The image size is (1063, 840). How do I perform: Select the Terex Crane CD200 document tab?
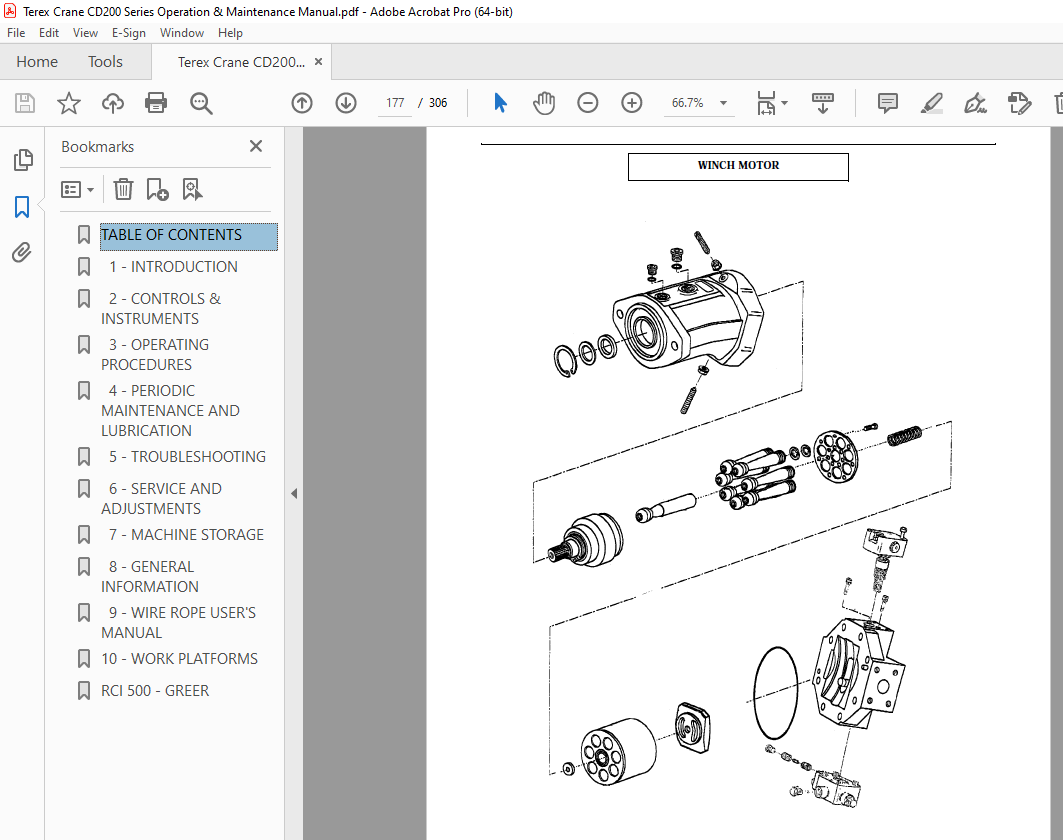click(x=241, y=62)
